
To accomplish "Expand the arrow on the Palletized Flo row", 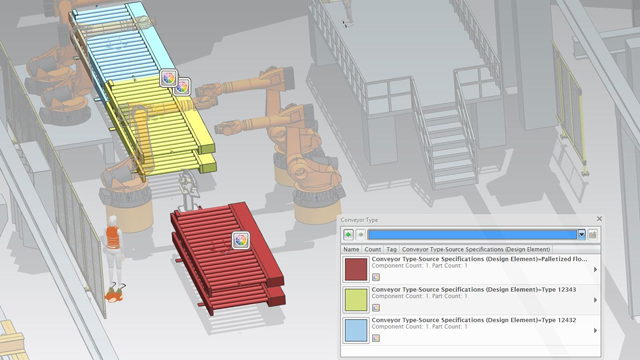I will [x=595, y=269].
